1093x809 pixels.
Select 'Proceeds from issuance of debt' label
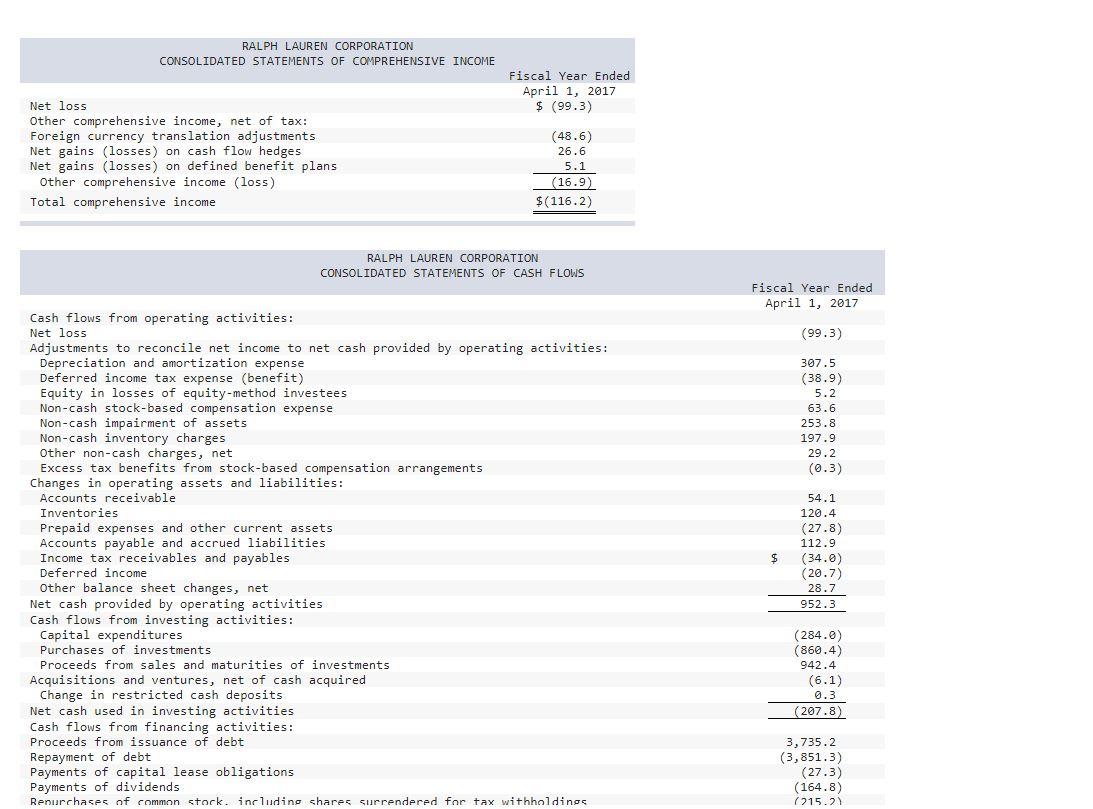point(137,742)
